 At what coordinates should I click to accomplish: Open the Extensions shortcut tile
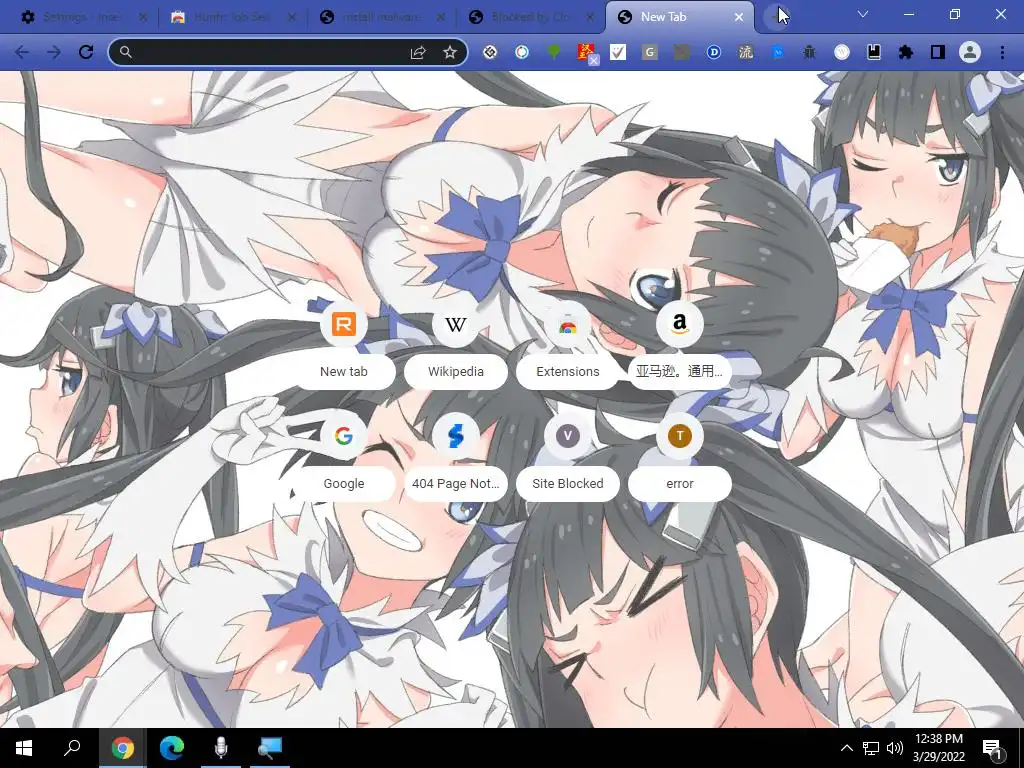tap(568, 346)
